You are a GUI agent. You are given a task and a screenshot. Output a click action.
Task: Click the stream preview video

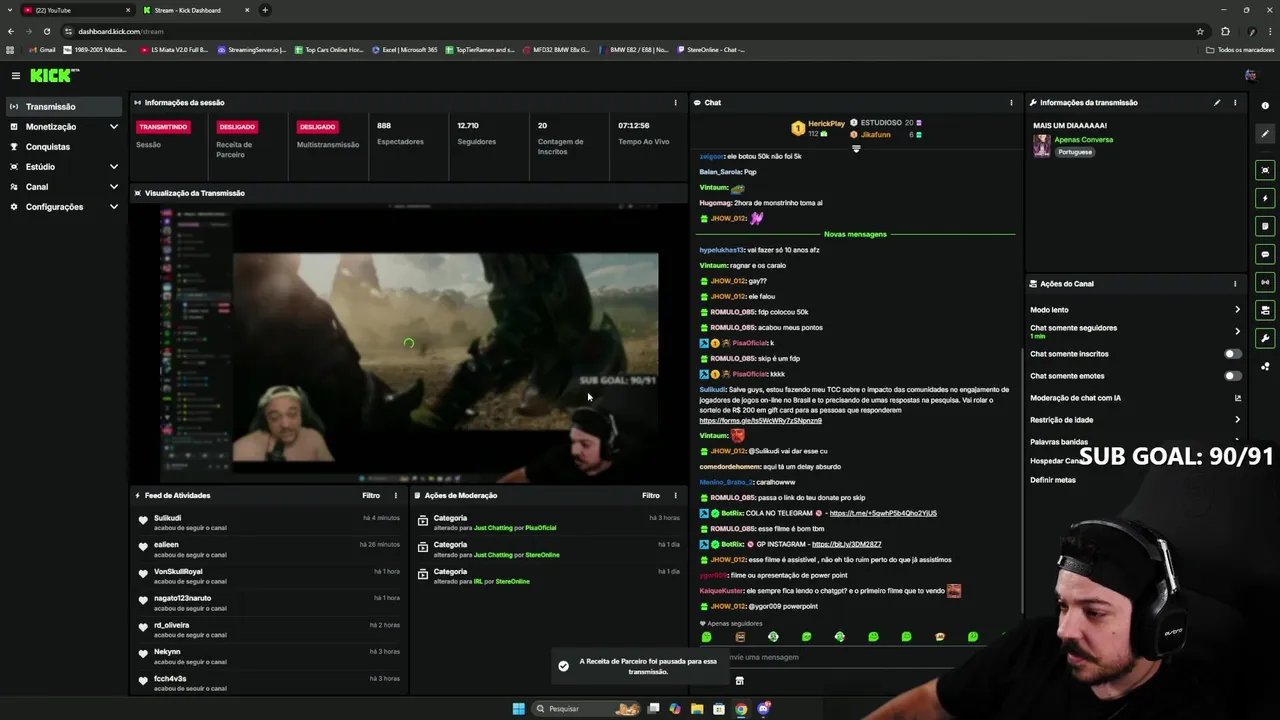(x=408, y=344)
